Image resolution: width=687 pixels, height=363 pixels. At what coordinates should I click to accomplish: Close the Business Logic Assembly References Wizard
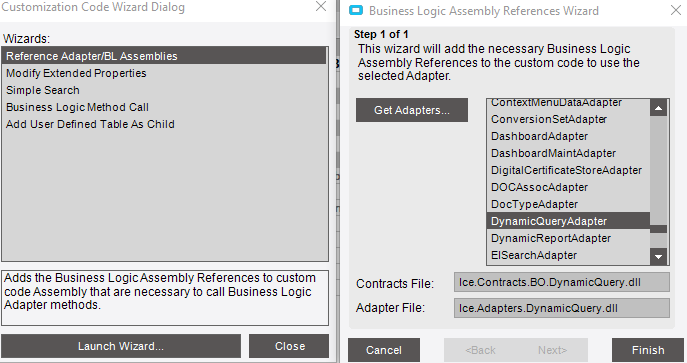coord(676,10)
